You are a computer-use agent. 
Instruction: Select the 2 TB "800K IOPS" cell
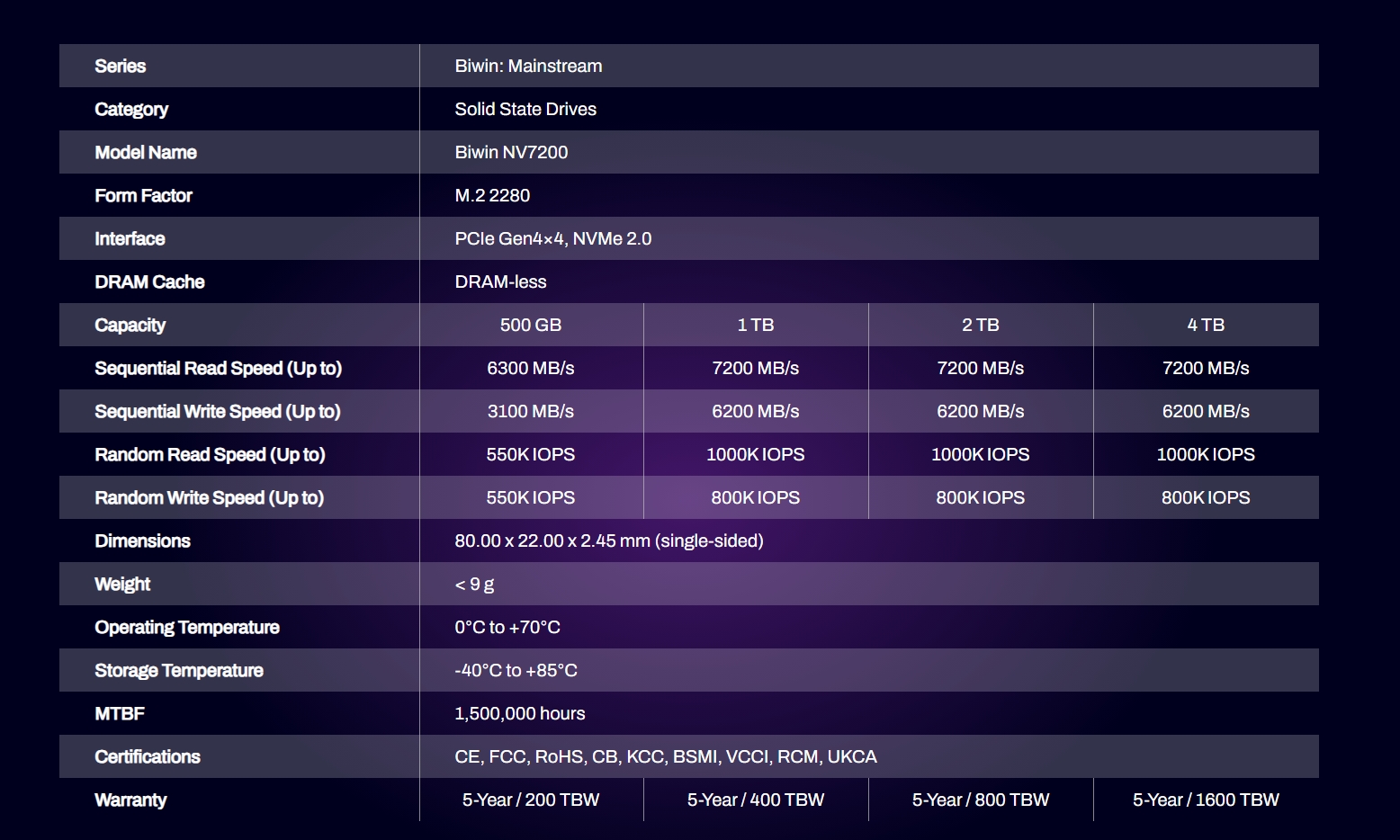(x=981, y=497)
